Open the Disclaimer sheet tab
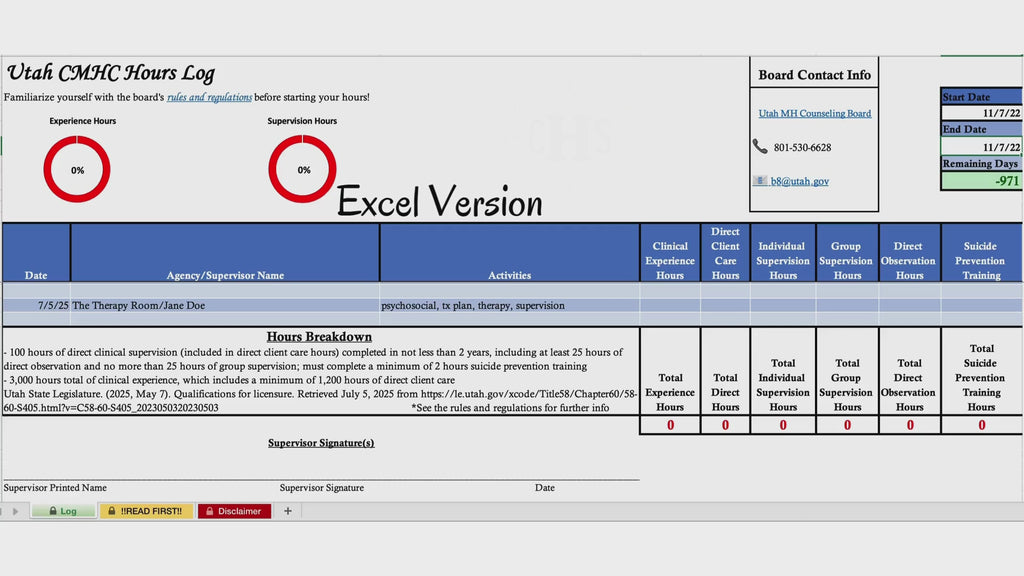This screenshot has width=1024, height=576. 234,511
